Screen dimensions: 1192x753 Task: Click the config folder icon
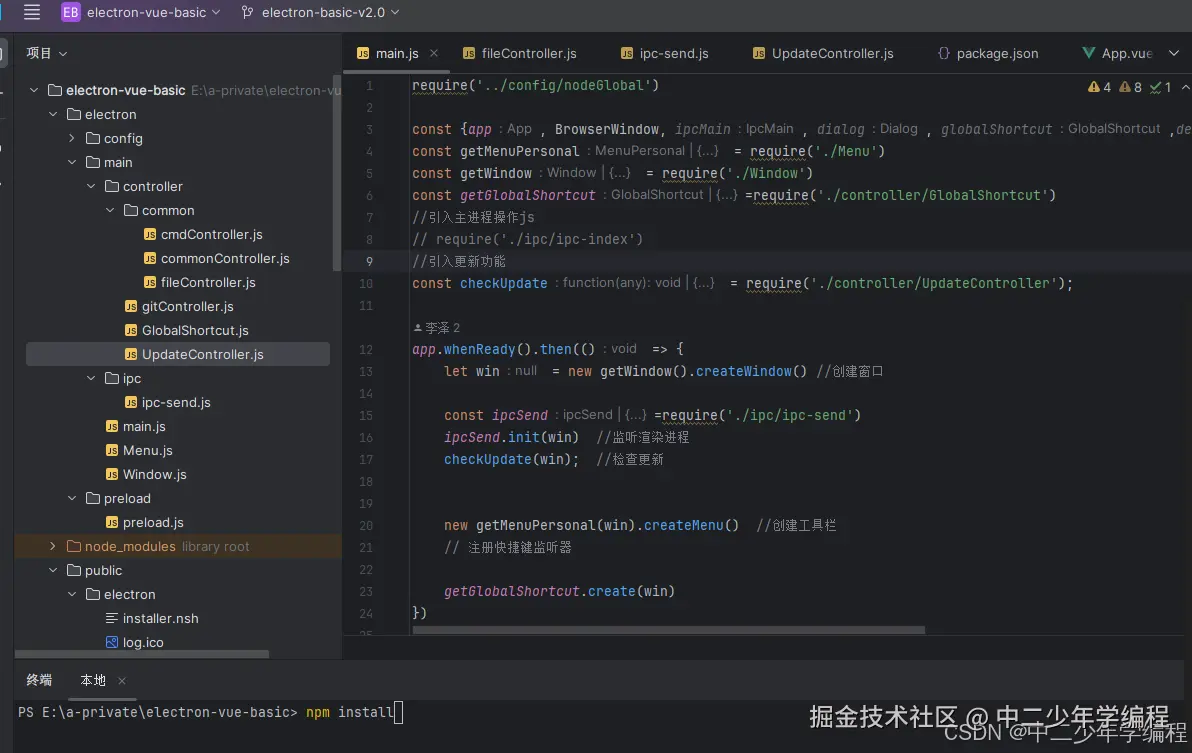click(93, 138)
